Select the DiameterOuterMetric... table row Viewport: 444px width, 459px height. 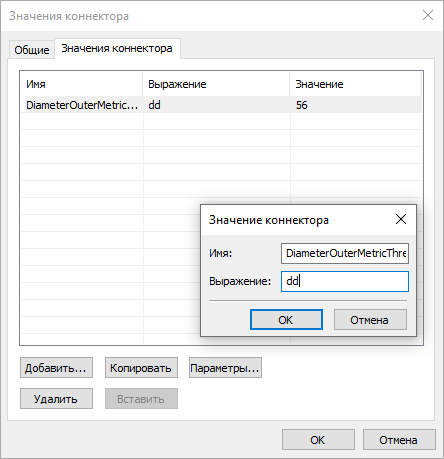[x=221, y=105]
